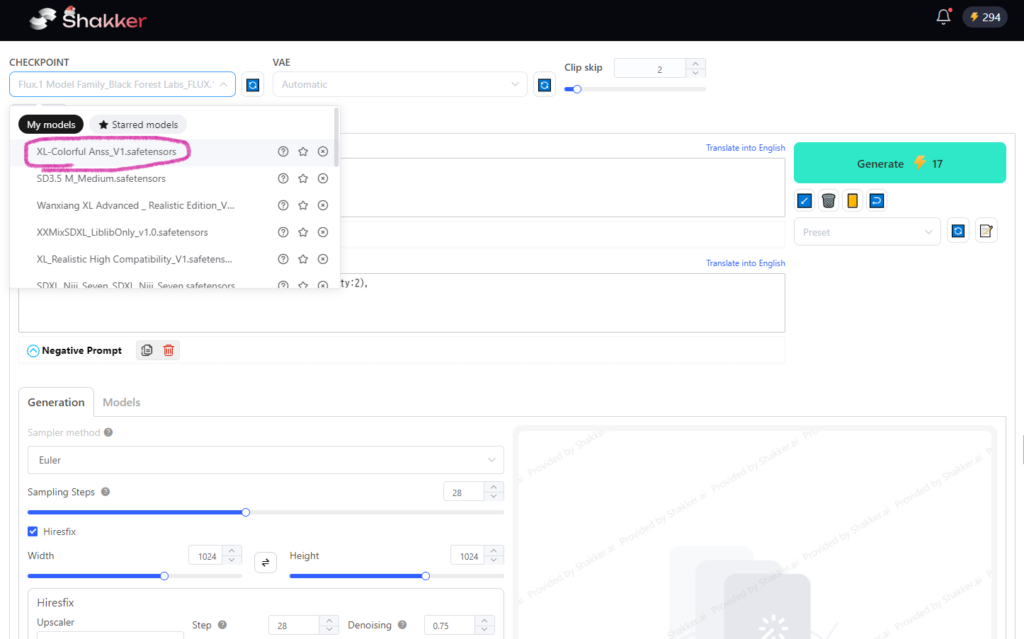
Task: Click the Sampling Steps slider handle
Action: click(246, 512)
